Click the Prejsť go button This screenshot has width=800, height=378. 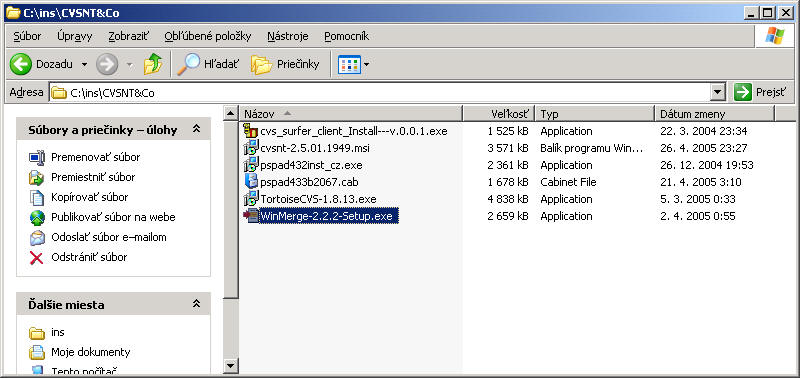[x=761, y=92]
